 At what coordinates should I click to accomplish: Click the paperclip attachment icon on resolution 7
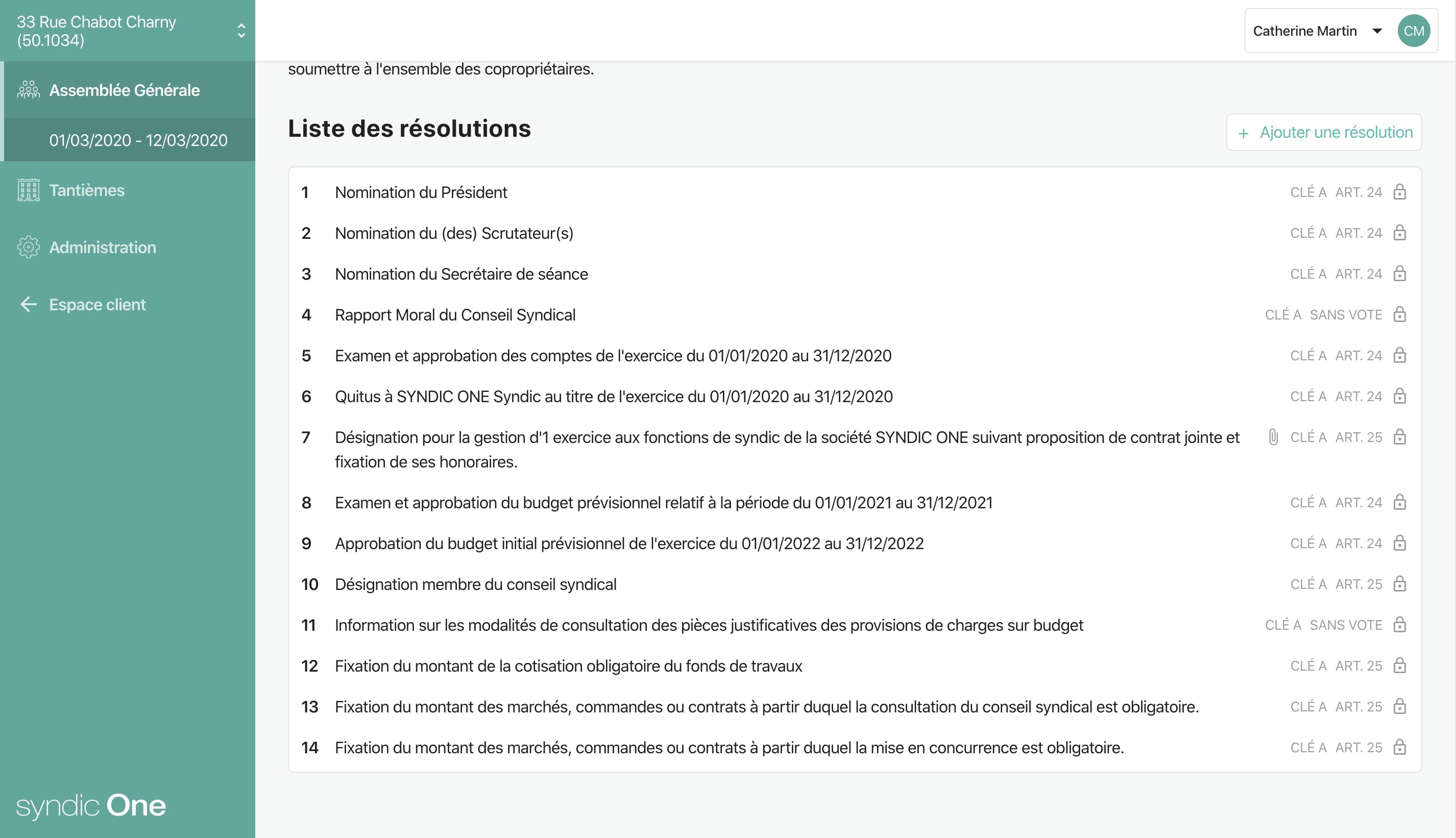point(1273,437)
